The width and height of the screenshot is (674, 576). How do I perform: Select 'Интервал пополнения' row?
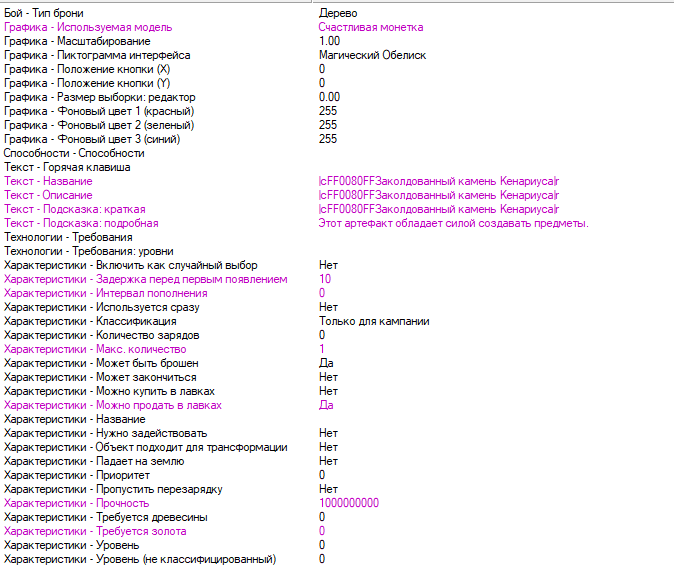coord(106,294)
